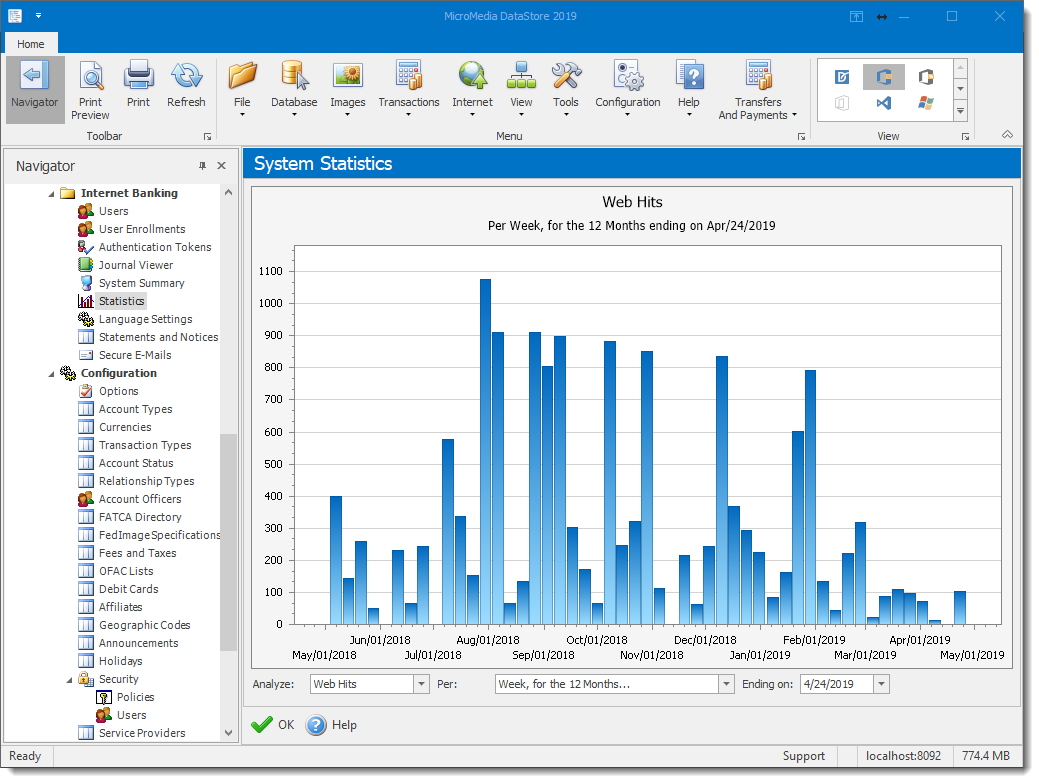The width and height of the screenshot is (1039, 783).
Task: Select the Windows flag skin icon
Action: click(926, 103)
